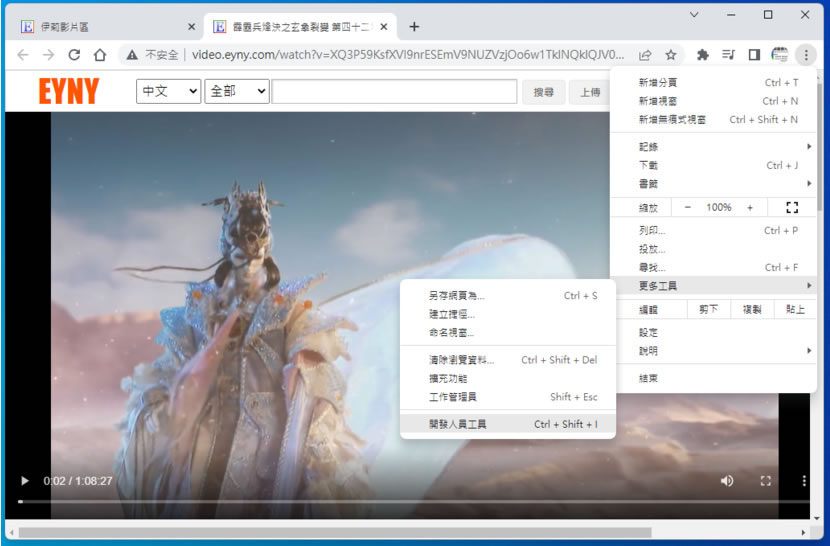The height and width of the screenshot is (546, 830).
Task: Select 投放 cast menu item
Action: pyautogui.click(x=712, y=249)
